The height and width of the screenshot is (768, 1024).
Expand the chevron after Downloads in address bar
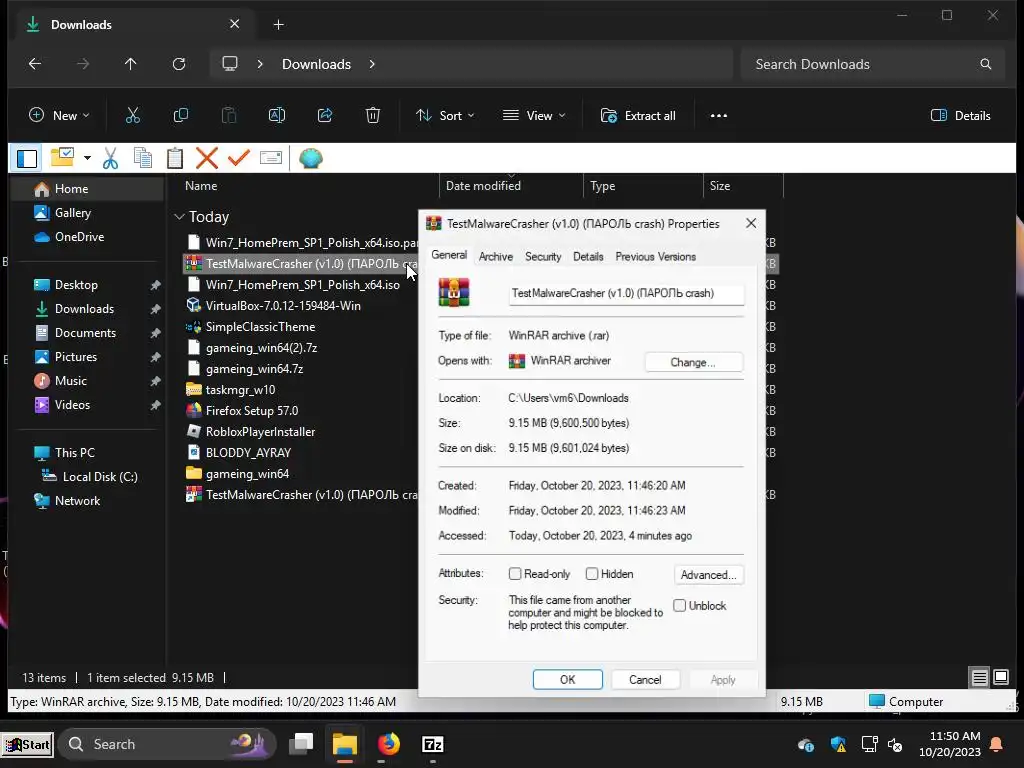372,64
